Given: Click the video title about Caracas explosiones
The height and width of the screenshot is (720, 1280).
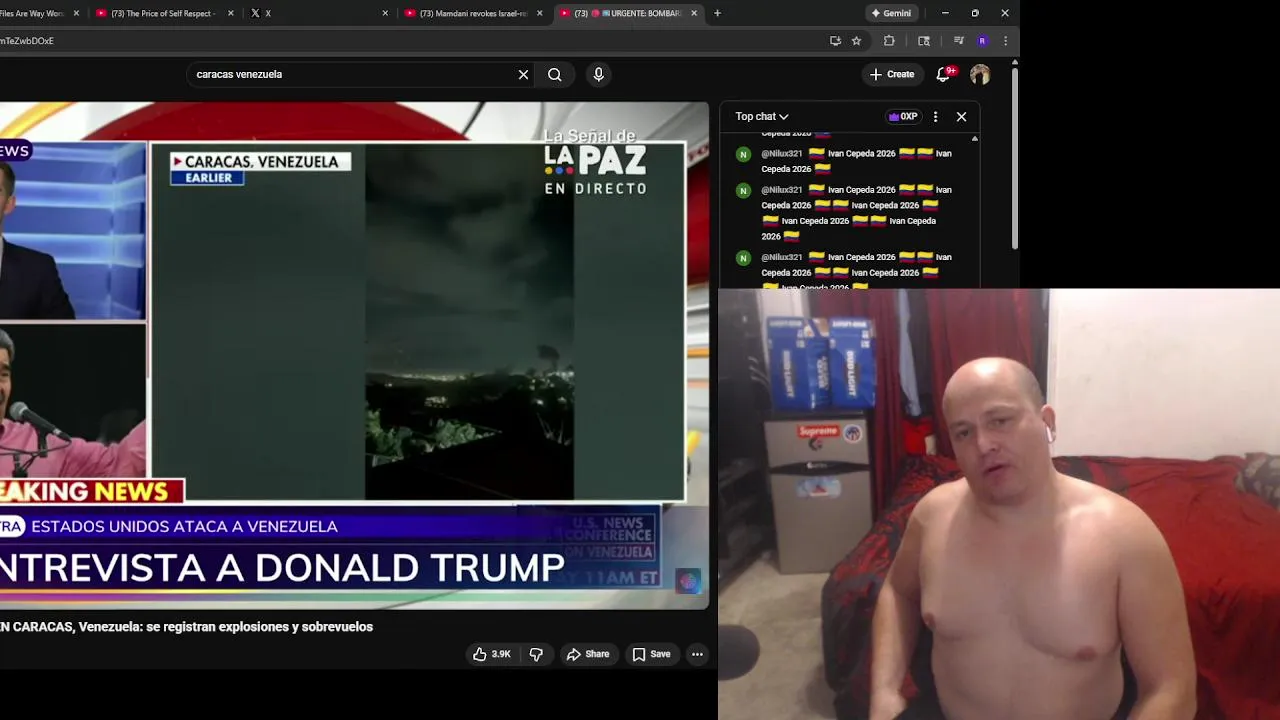Looking at the screenshot, I should (186, 627).
